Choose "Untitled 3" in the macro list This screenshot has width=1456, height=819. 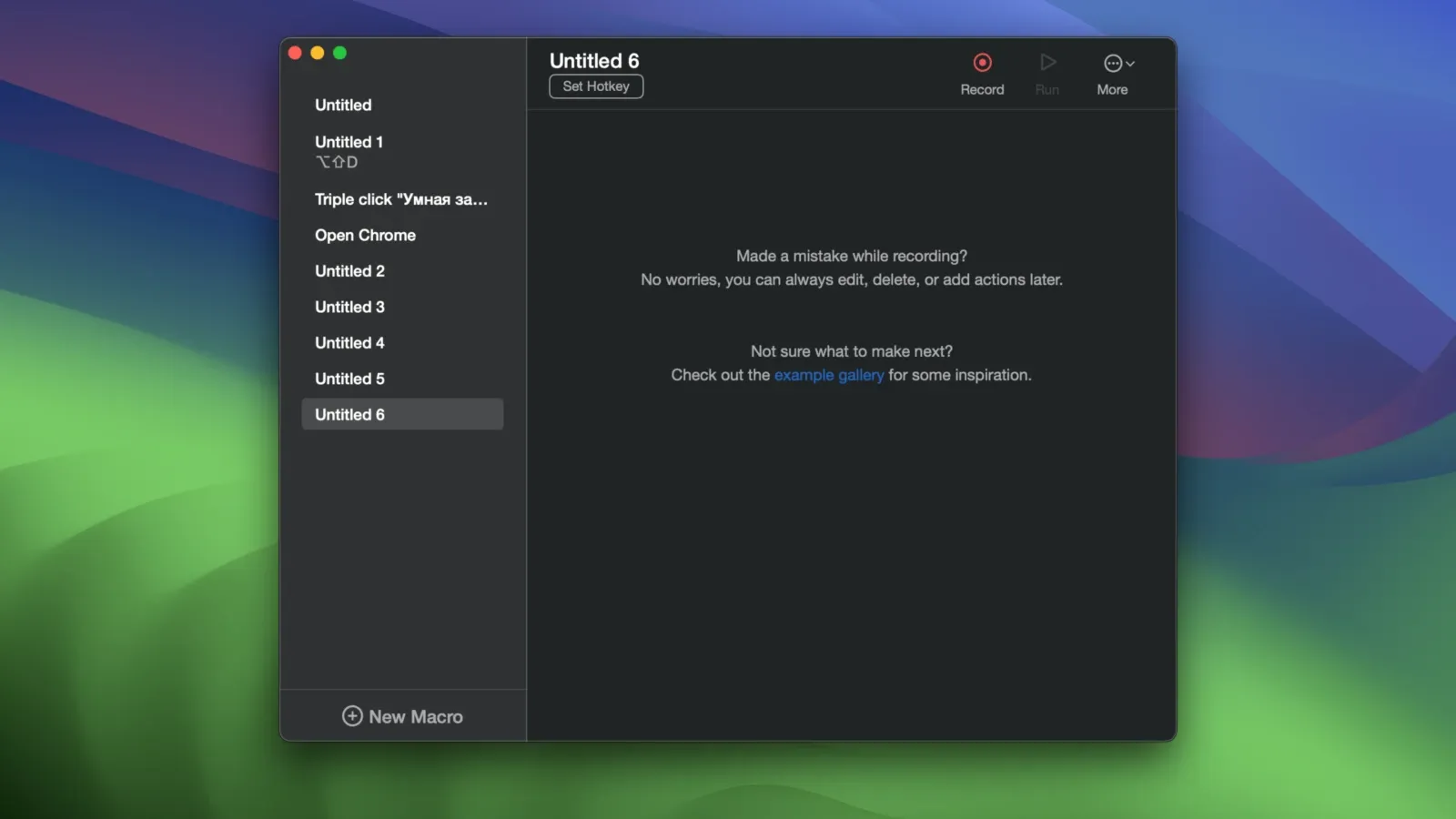pos(349,307)
